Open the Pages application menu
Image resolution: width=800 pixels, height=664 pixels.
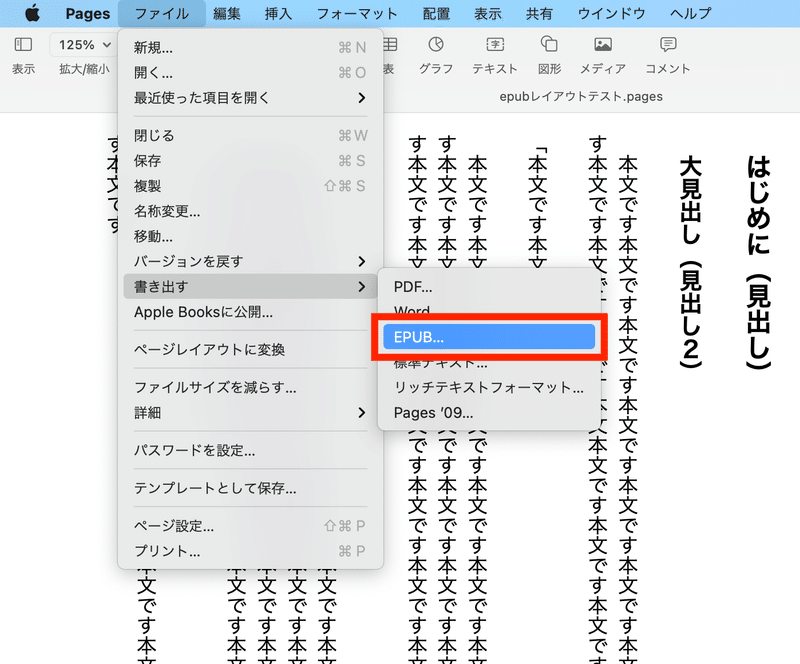(x=88, y=14)
